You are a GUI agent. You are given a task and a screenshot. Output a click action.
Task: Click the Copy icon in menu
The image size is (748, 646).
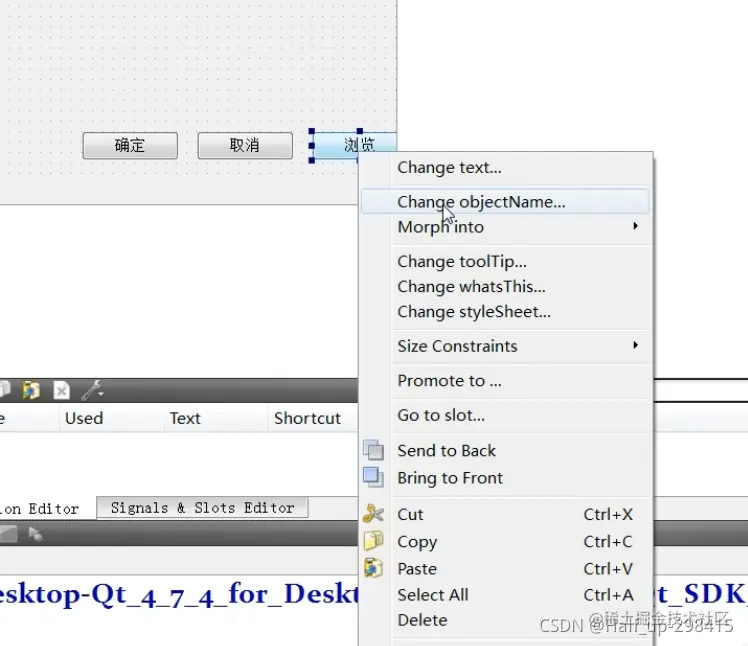coord(373,541)
